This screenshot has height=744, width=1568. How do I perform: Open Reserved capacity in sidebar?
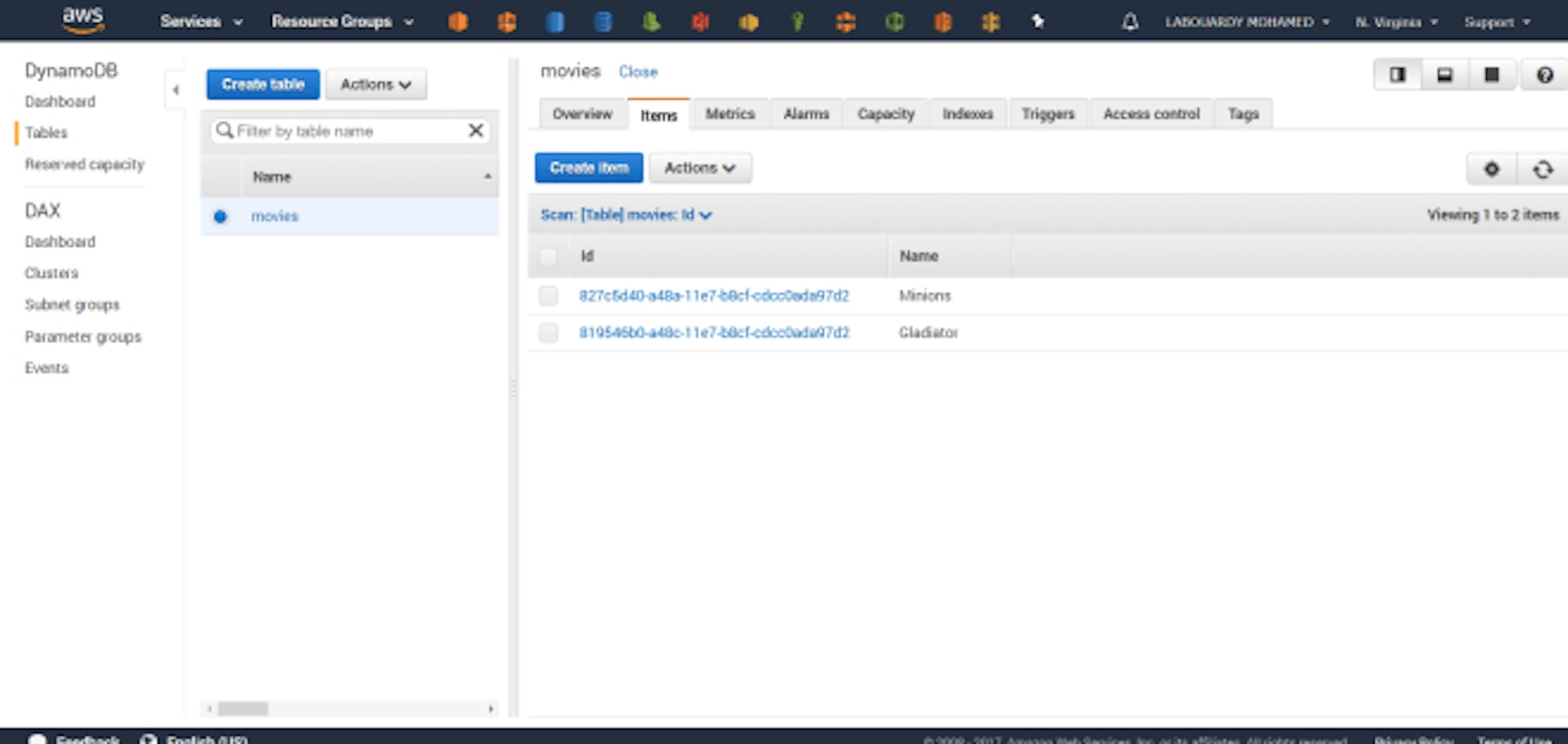[x=84, y=164]
